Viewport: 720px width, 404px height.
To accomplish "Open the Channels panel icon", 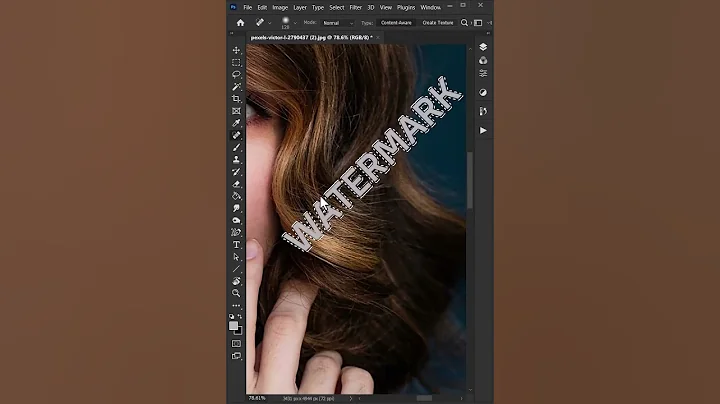I will (483, 61).
